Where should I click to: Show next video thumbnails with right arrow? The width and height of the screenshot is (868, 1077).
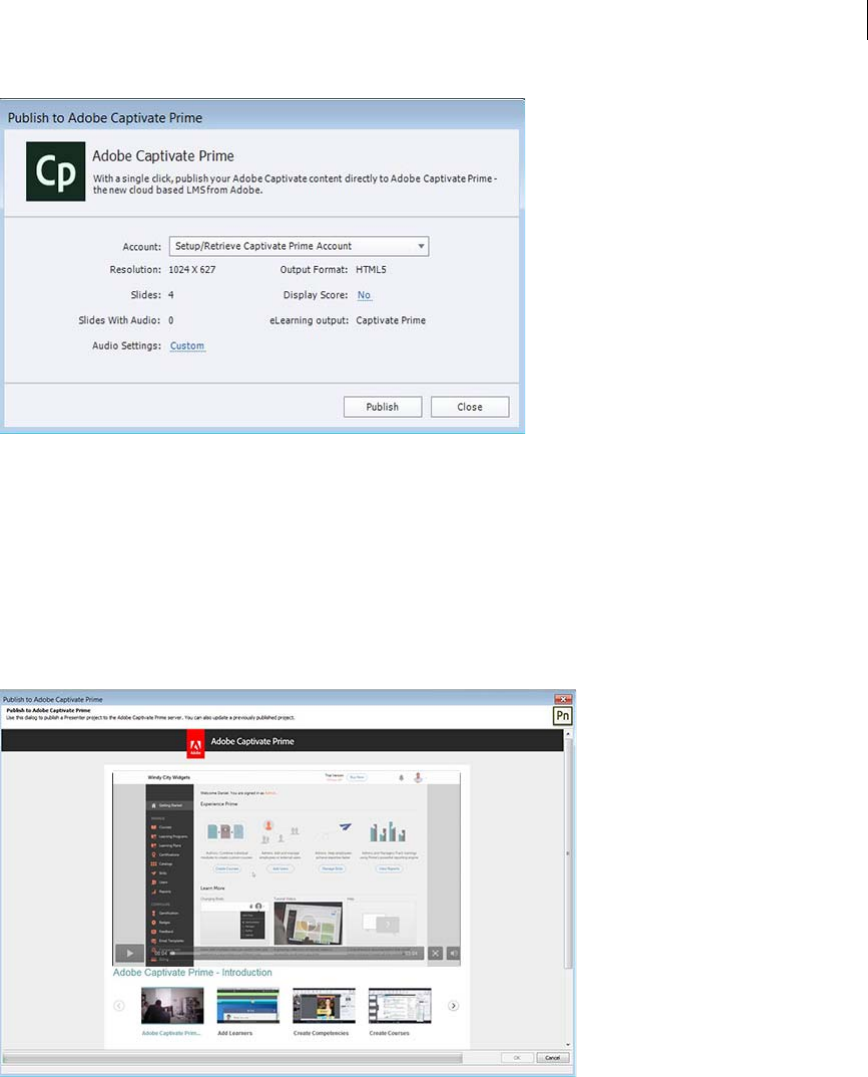click(x=453, y=1006)
